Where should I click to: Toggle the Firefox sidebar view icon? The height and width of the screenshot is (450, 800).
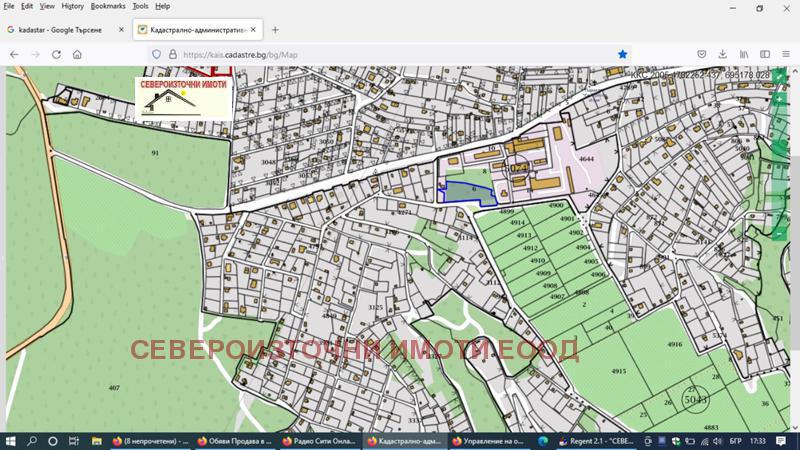point(764,54)
